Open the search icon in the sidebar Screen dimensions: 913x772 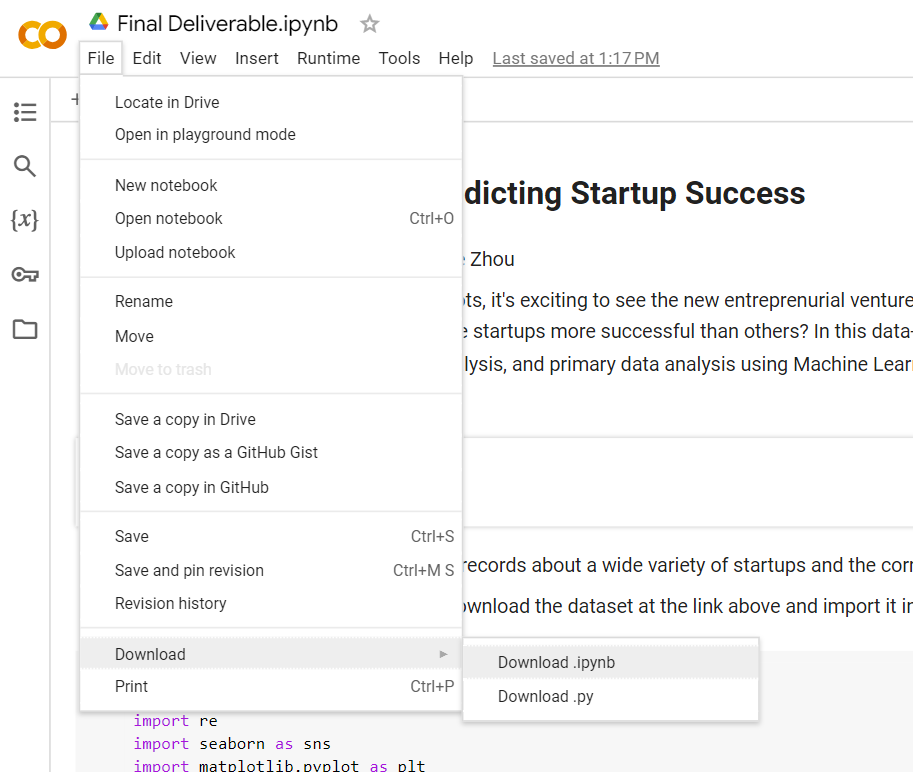(x=25, y=168)
